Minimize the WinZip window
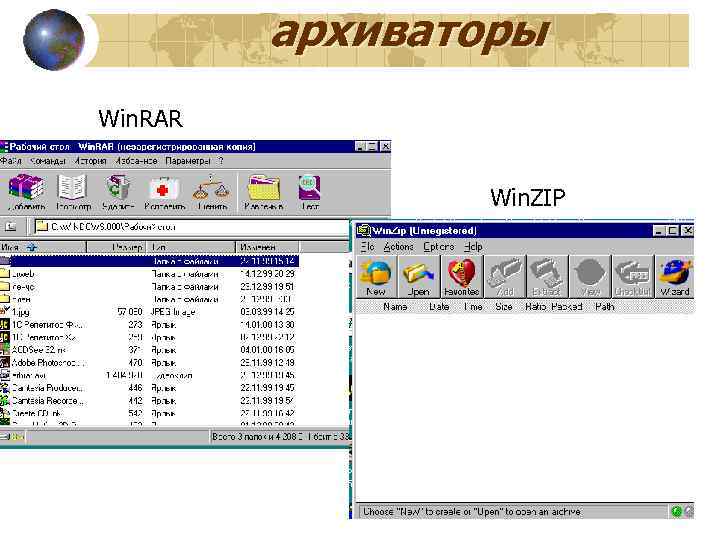 659,231
